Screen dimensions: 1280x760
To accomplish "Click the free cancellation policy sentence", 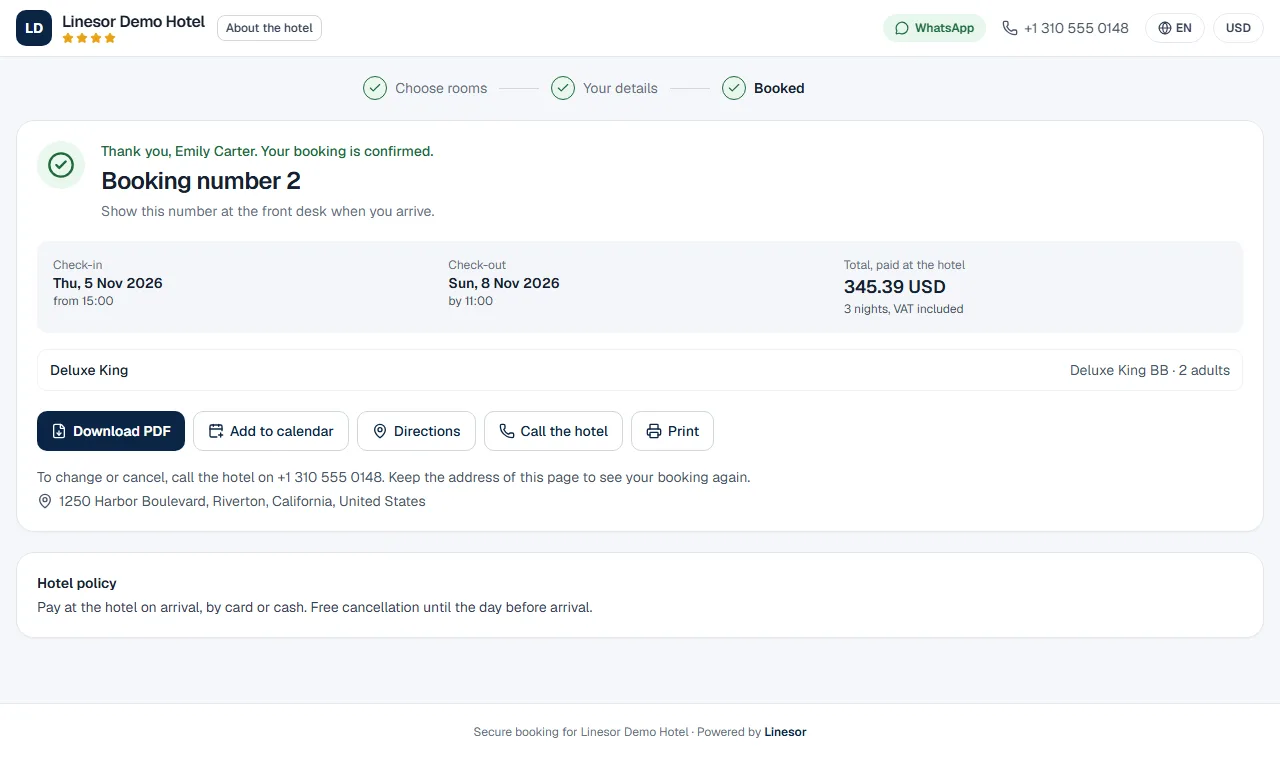I will point(452,607).
